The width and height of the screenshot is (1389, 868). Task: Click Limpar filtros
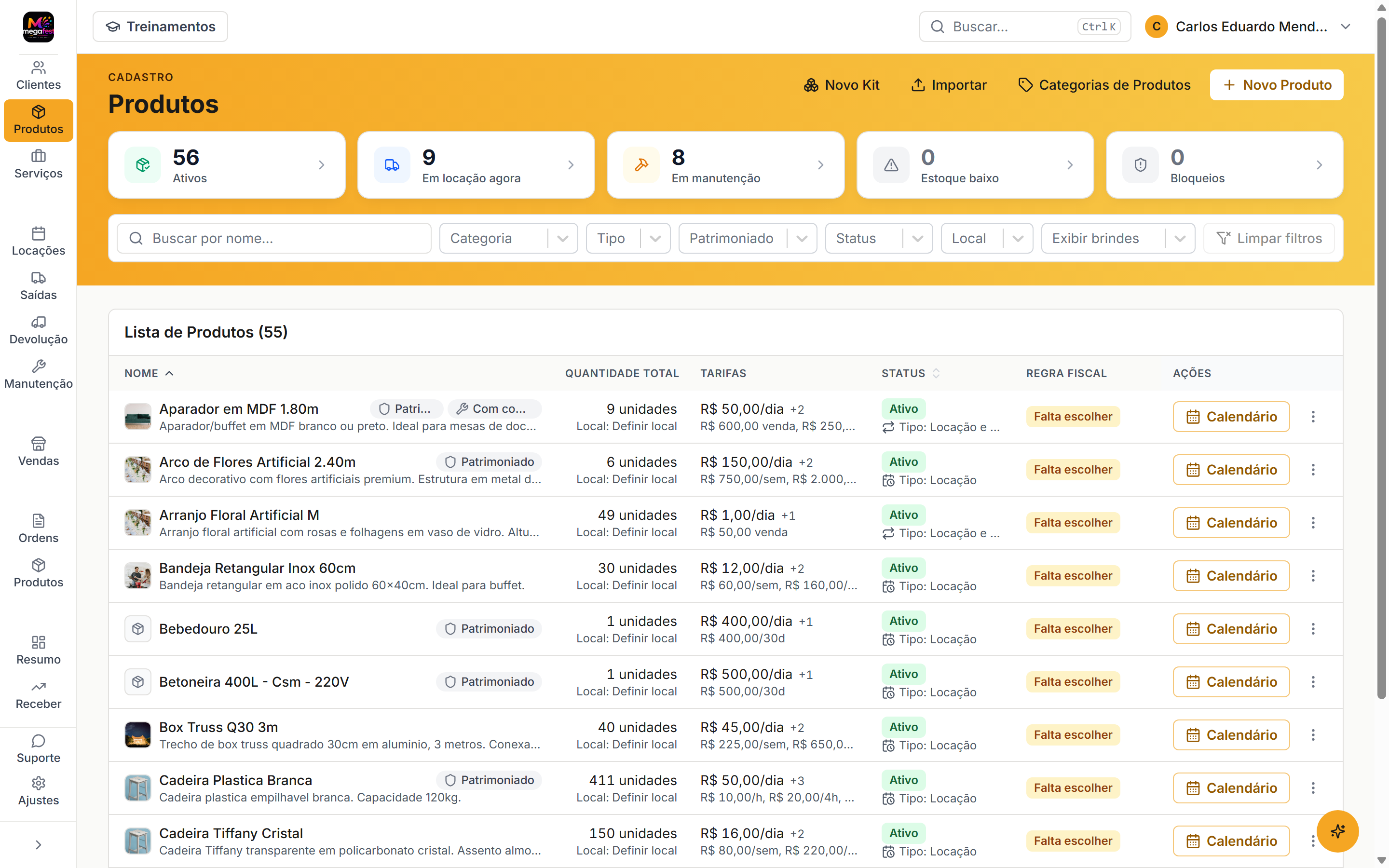coord(1269,238)
